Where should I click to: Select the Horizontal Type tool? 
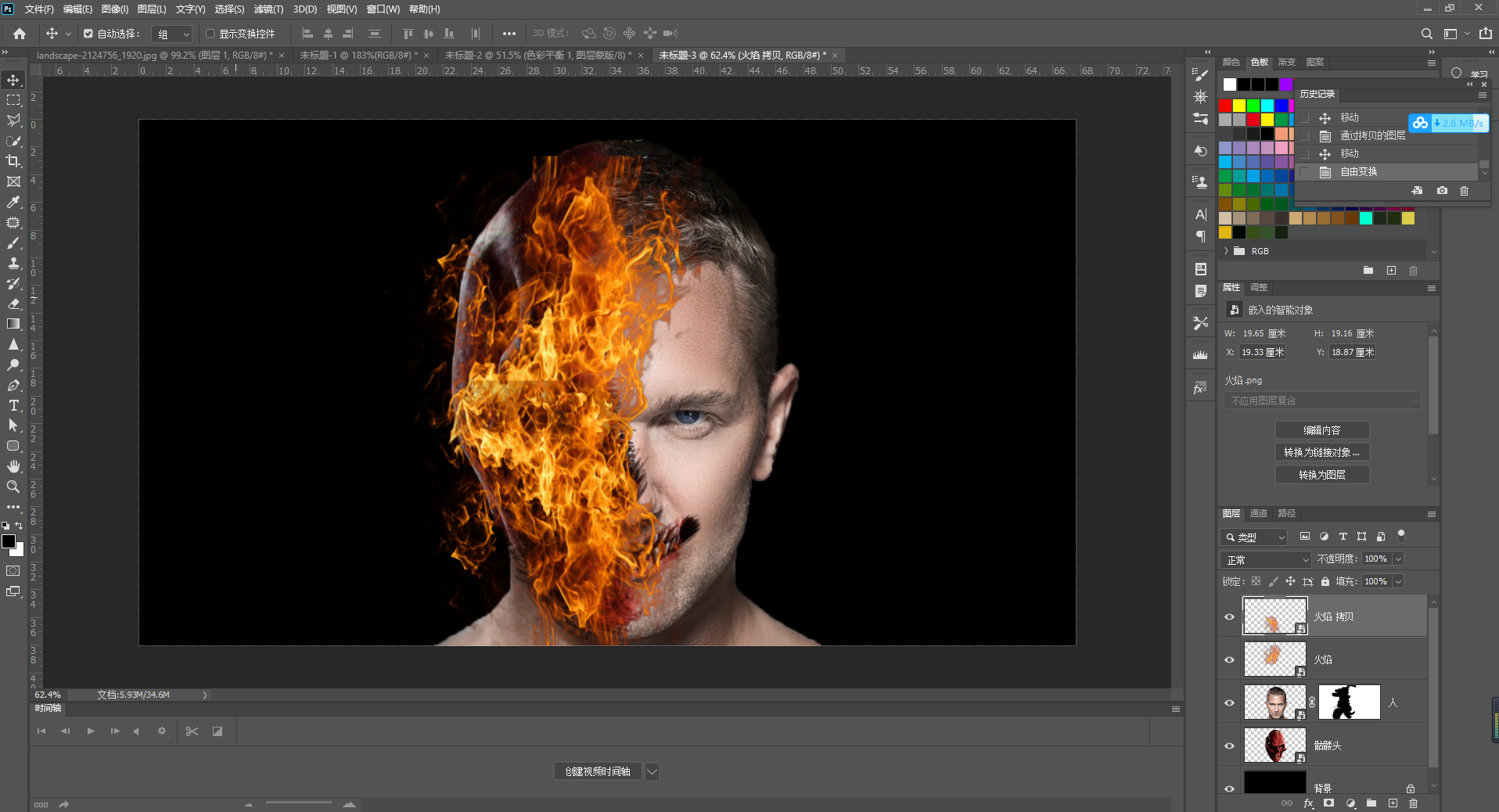(x=13, y=405)
